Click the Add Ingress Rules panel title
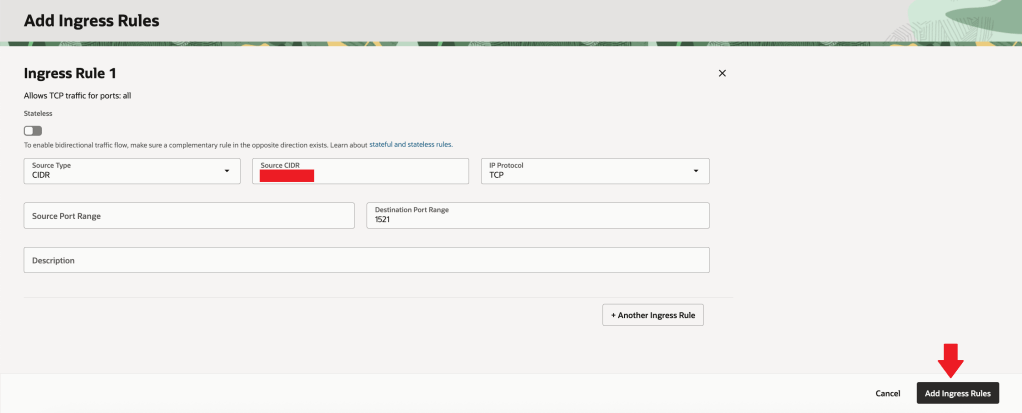The width and height of the screenshot is (1022, 413). [x=91, y=20]
